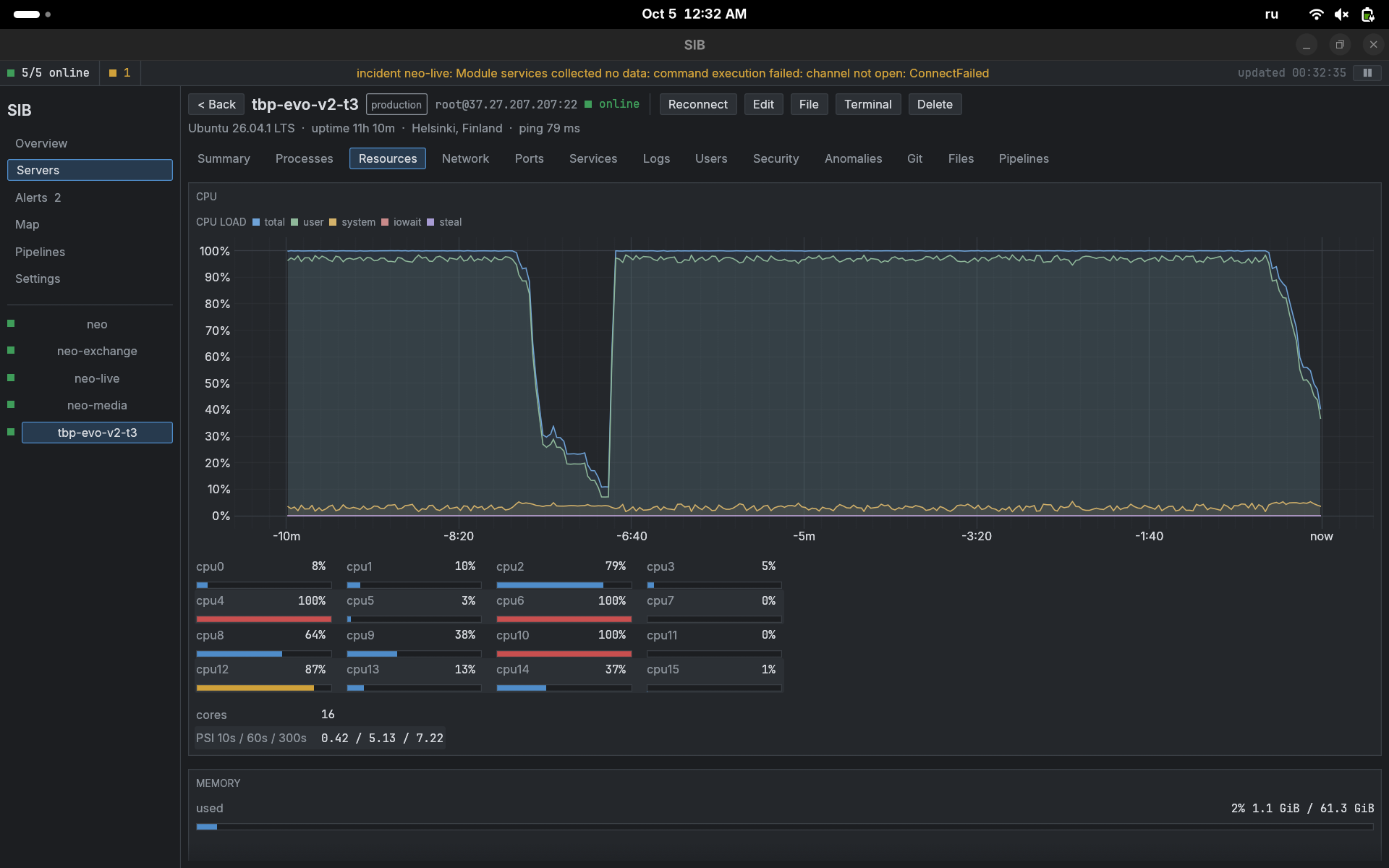Switch to the Pipelines tab
Screen dimensions: 1389x868
tap(1024, 158)
